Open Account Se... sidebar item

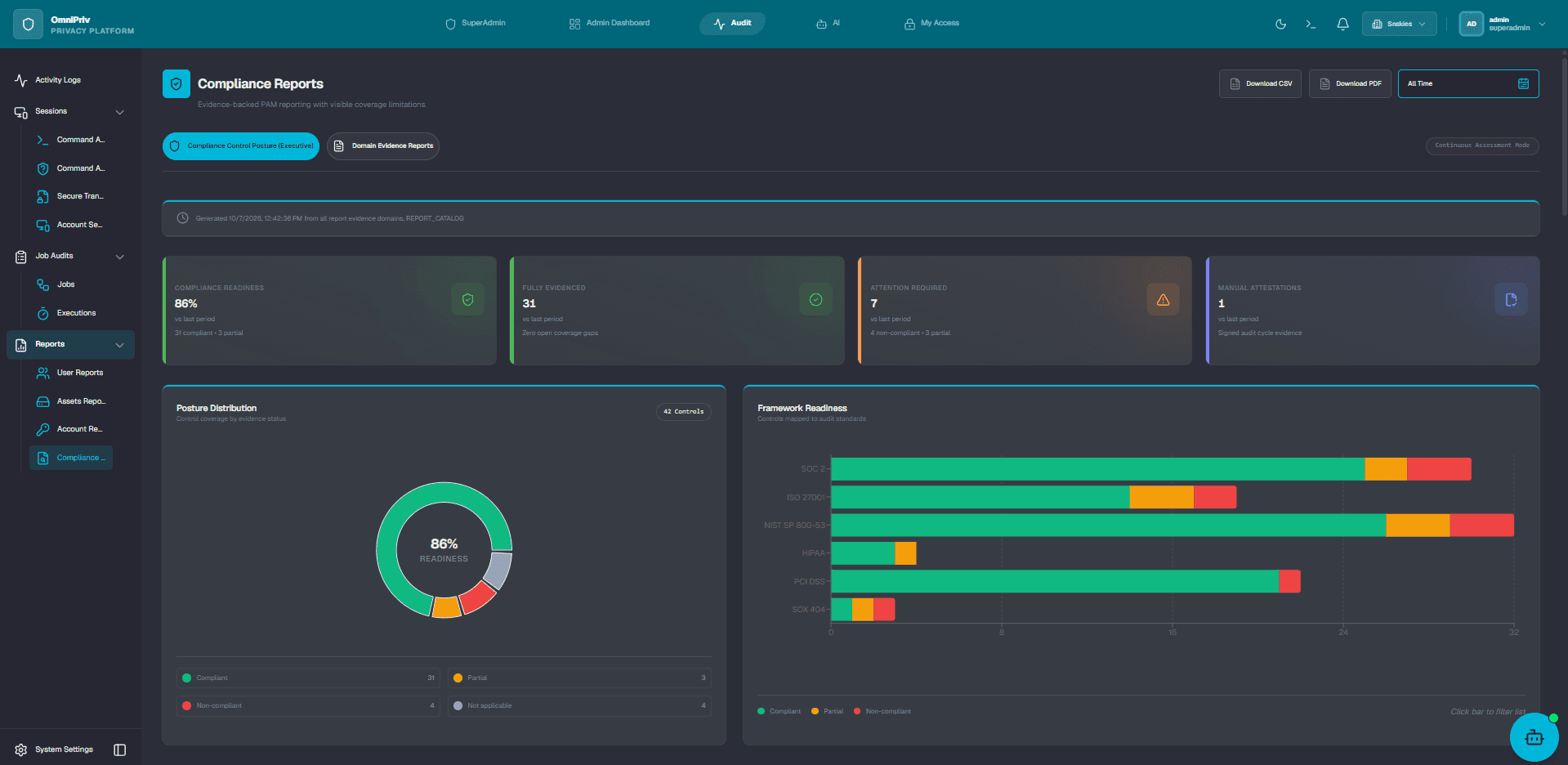pos(71,225)
